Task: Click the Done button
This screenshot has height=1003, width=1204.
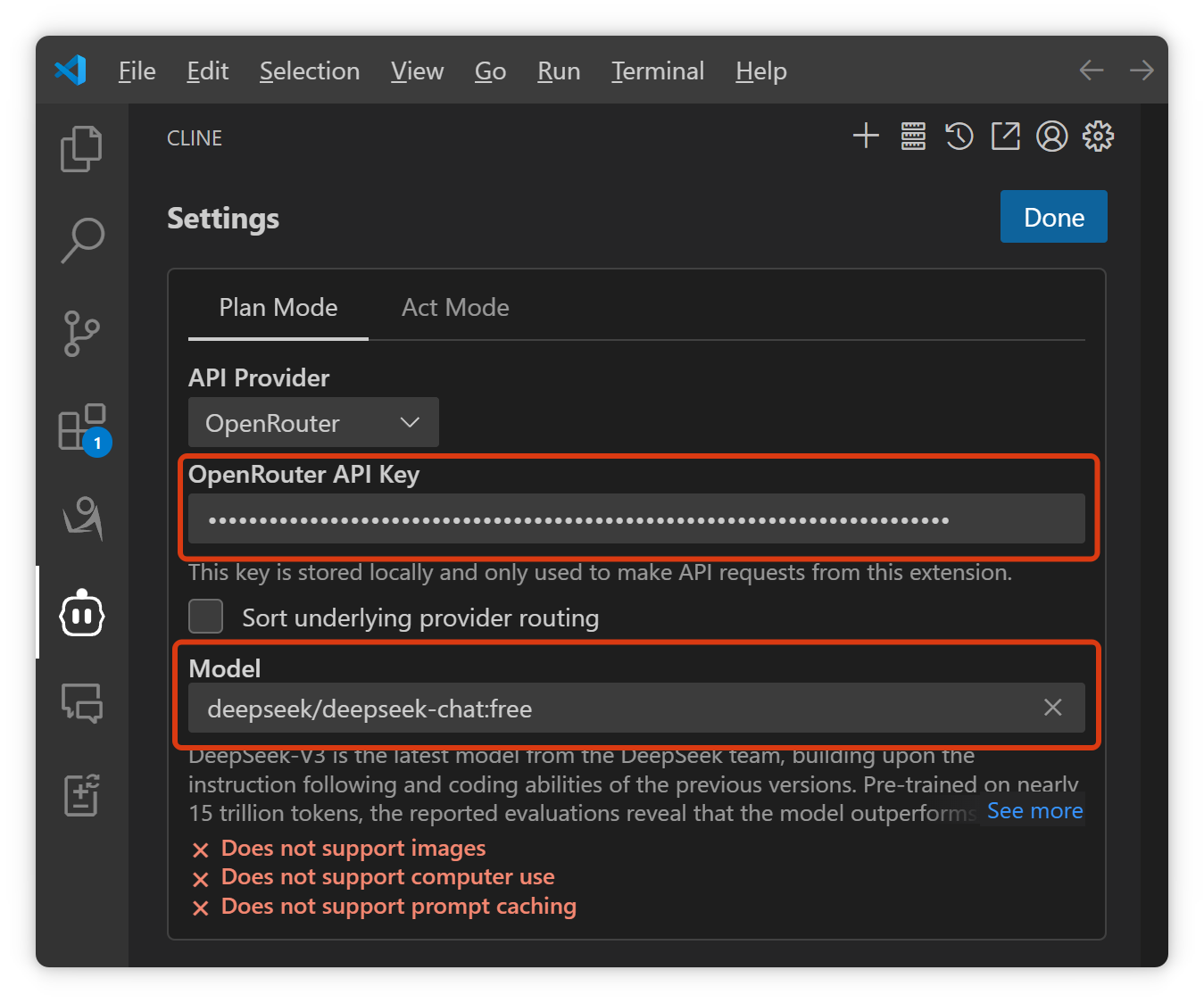Action: point(1053,217)
